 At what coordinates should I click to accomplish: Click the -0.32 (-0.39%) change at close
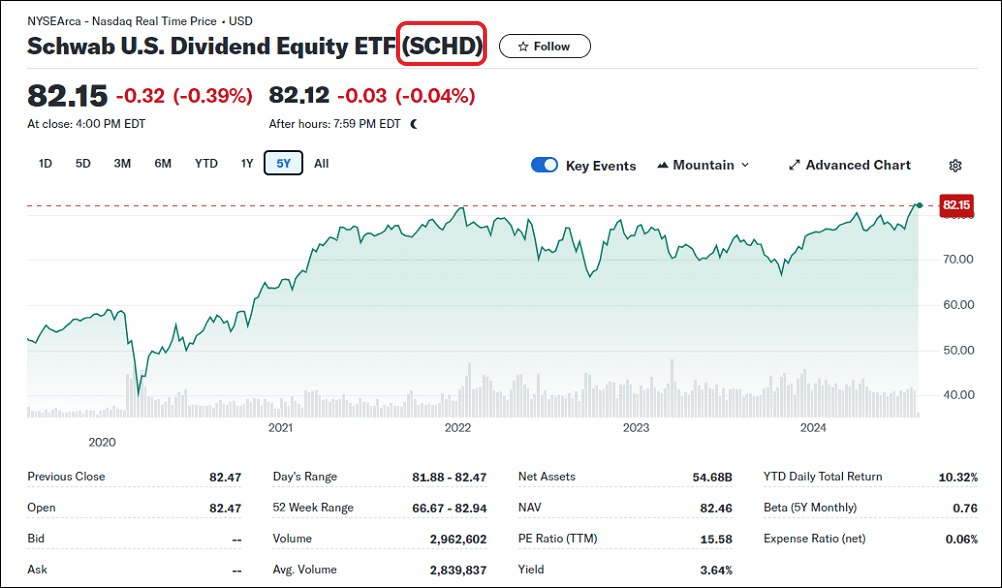[x=184, y=96]
